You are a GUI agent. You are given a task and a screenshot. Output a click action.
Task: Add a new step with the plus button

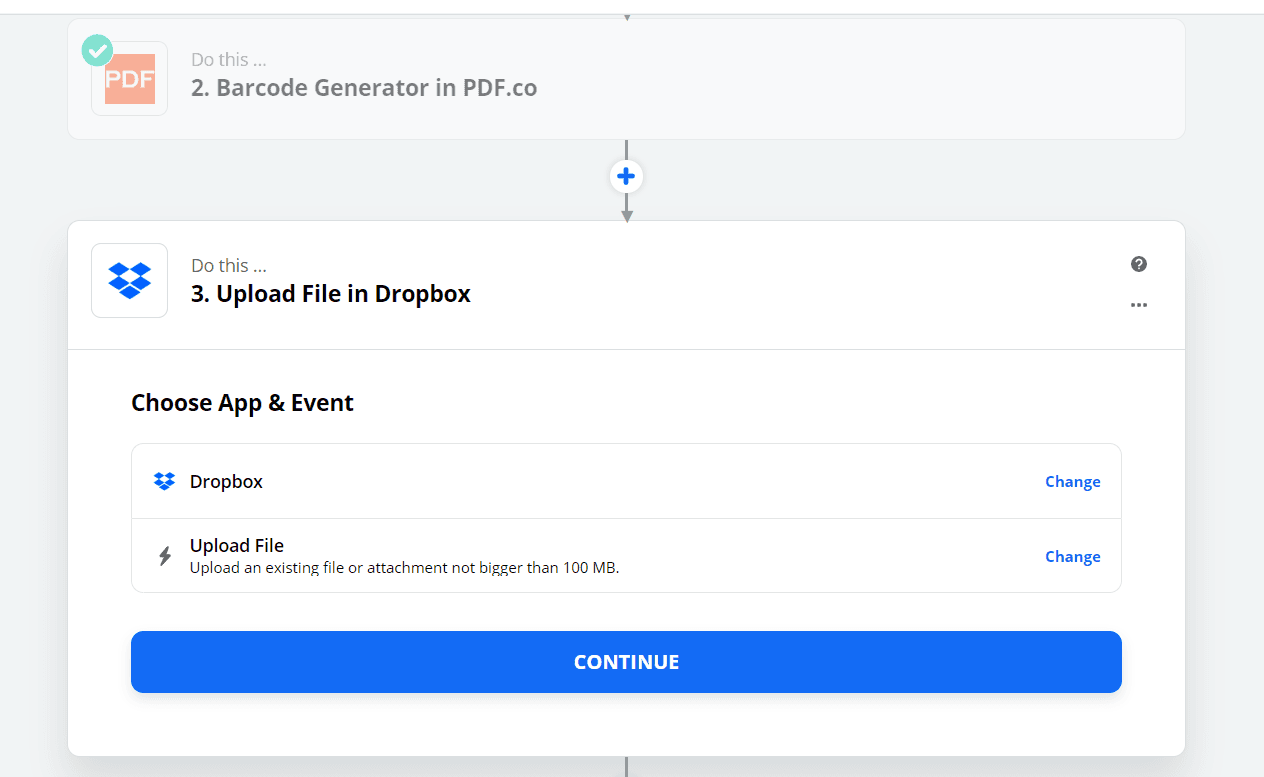tap(626, 176)
